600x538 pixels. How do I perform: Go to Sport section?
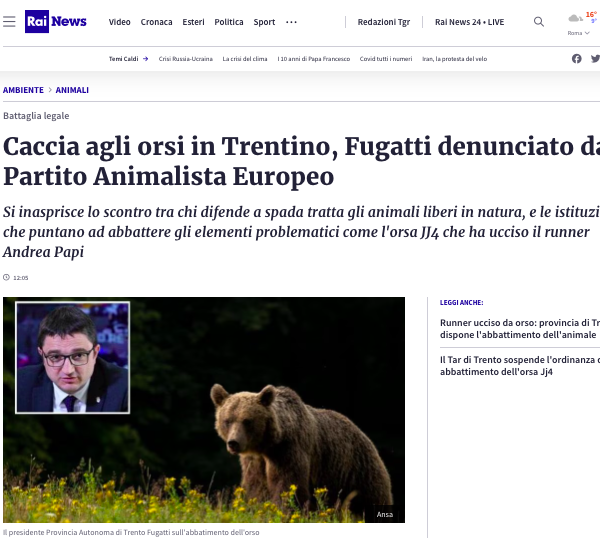(x=264, y=22)
